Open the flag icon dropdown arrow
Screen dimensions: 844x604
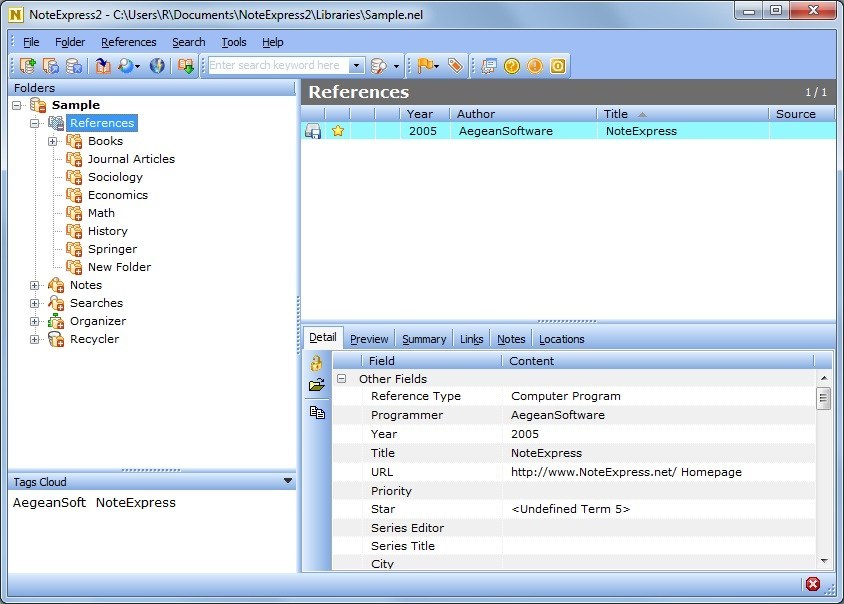[437, 66]
